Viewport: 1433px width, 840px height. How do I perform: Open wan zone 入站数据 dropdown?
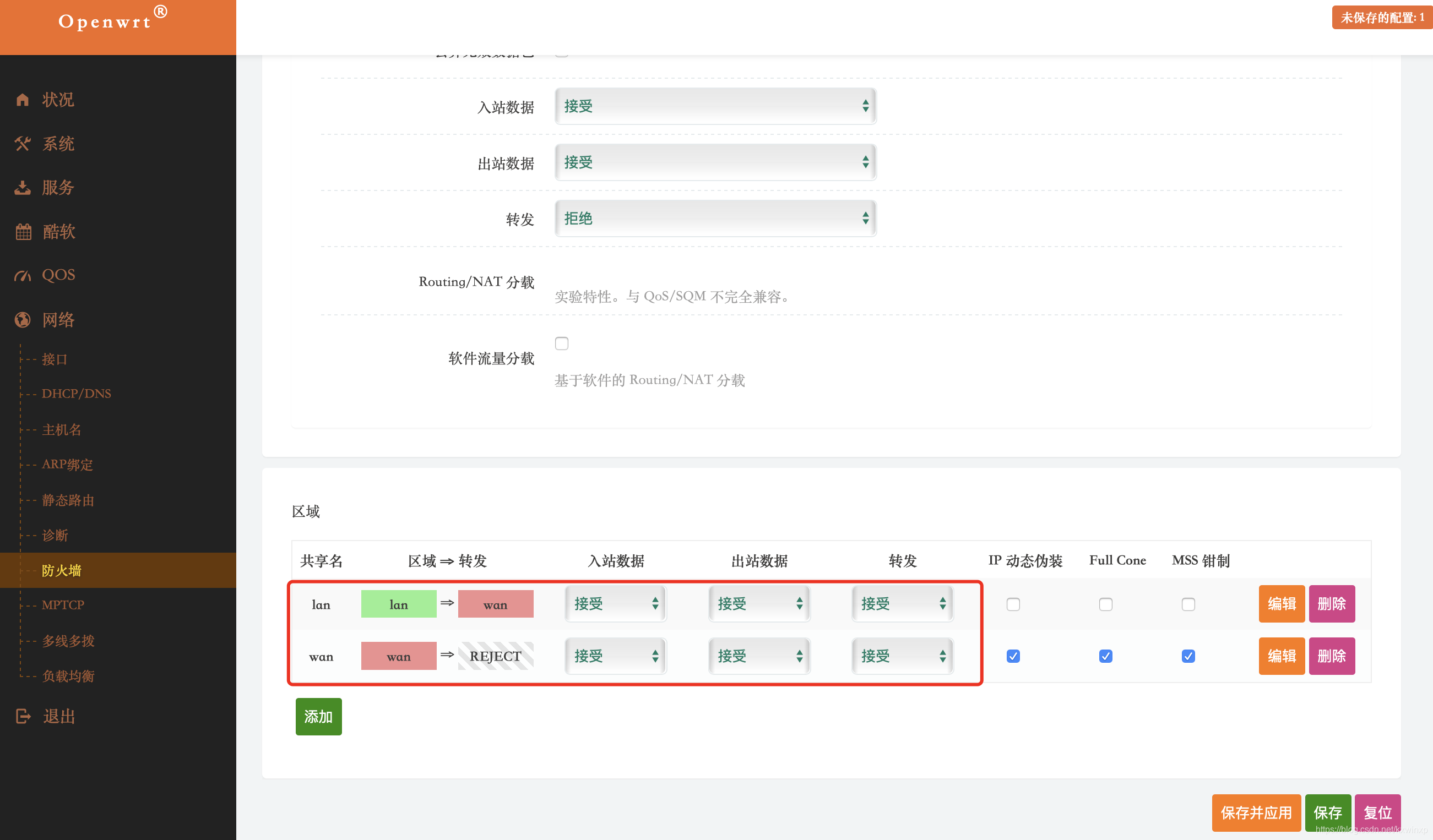pyautogui.click(x=616, y=657)
